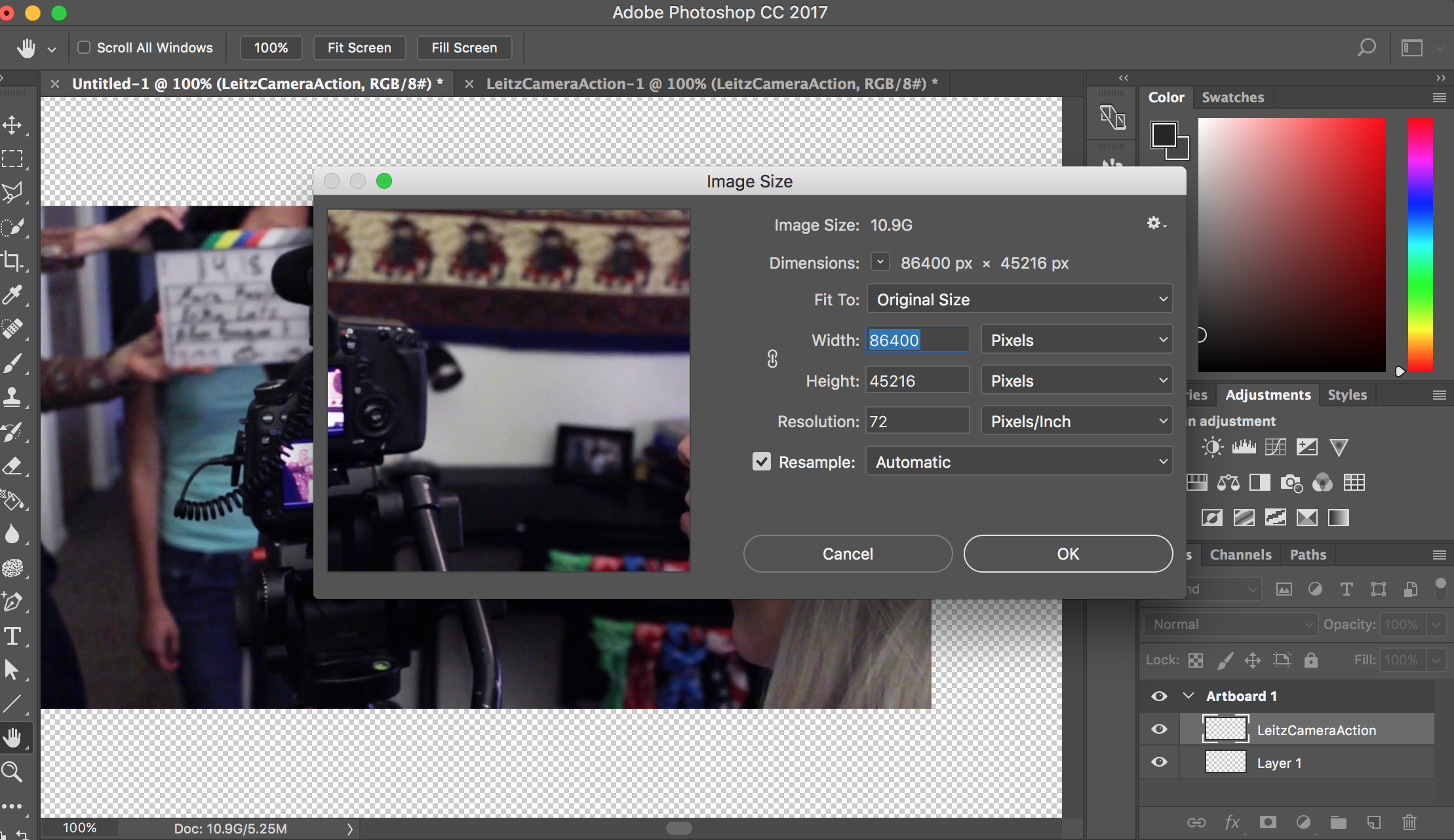Image resolution: width=1454 pixels, height=840 pixels.
Task: Click Cancel to close Image Size
Action: pos(848,554)
